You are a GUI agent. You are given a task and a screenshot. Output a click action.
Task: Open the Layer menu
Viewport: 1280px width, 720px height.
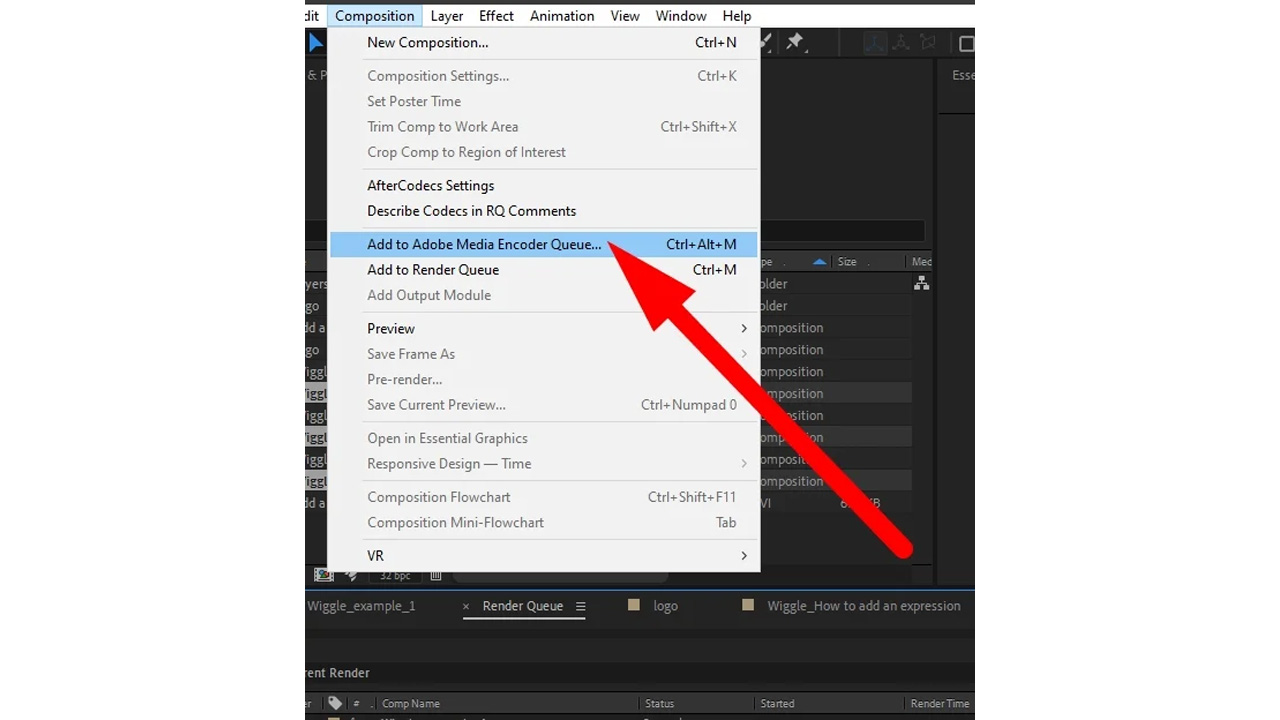point(446,16)
